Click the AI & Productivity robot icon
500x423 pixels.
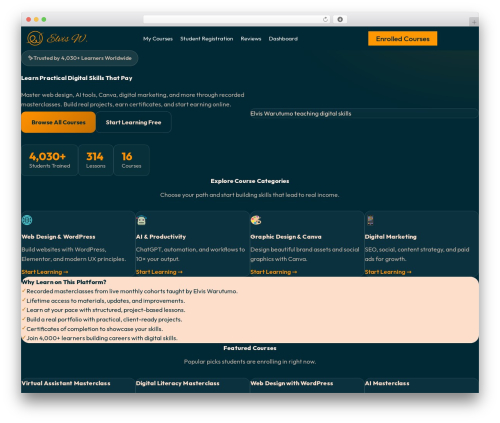(141, 220)
